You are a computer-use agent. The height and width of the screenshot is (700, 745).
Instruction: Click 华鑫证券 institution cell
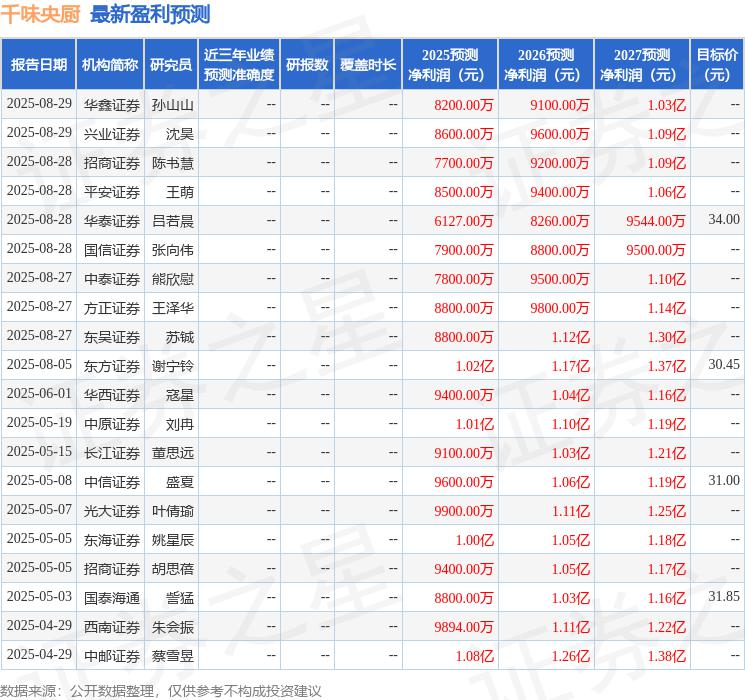[112, 105]
